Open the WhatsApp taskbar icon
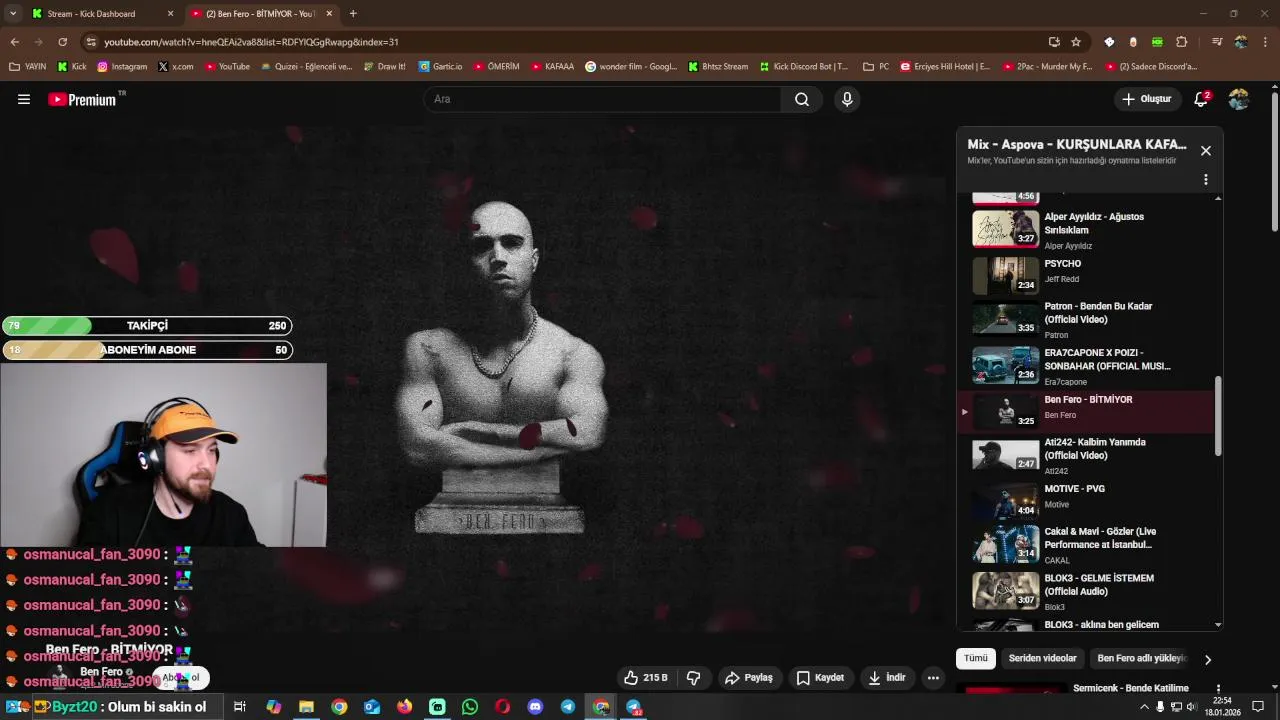This screenshot has width=1280, height=720. pyautogui.click(x=470, y=707)
